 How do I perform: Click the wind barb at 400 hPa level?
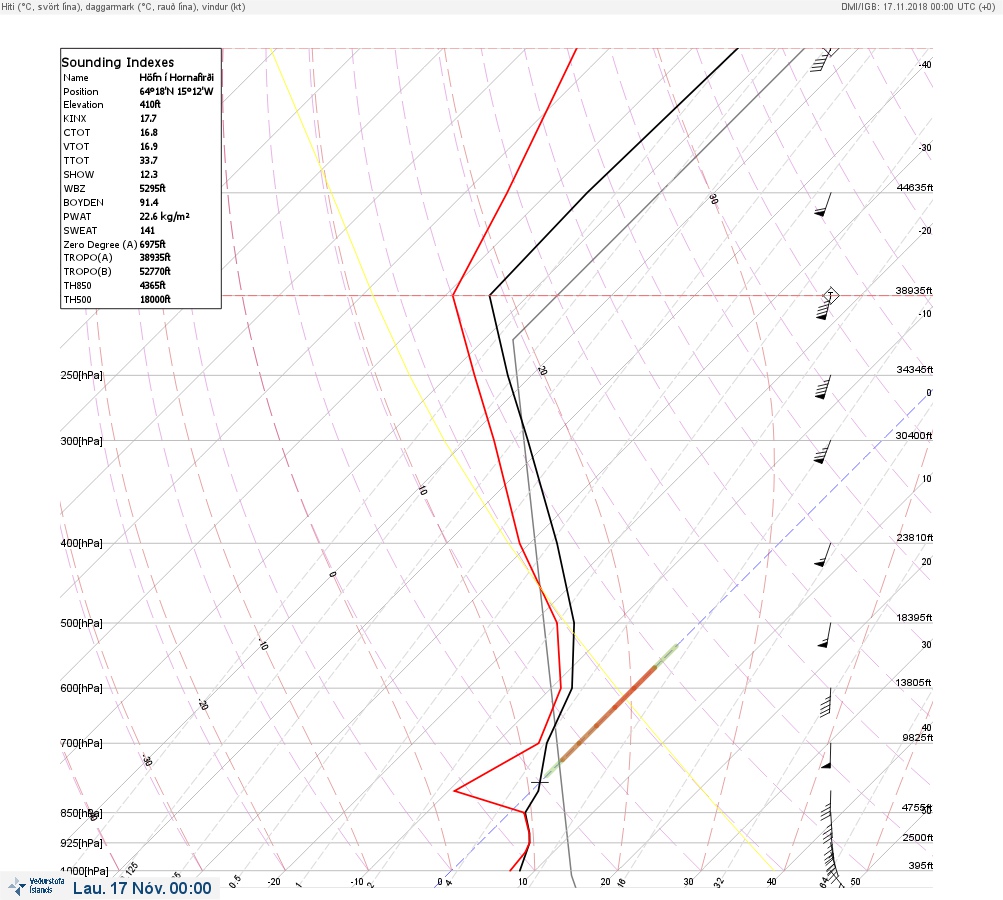coord(823,555)
